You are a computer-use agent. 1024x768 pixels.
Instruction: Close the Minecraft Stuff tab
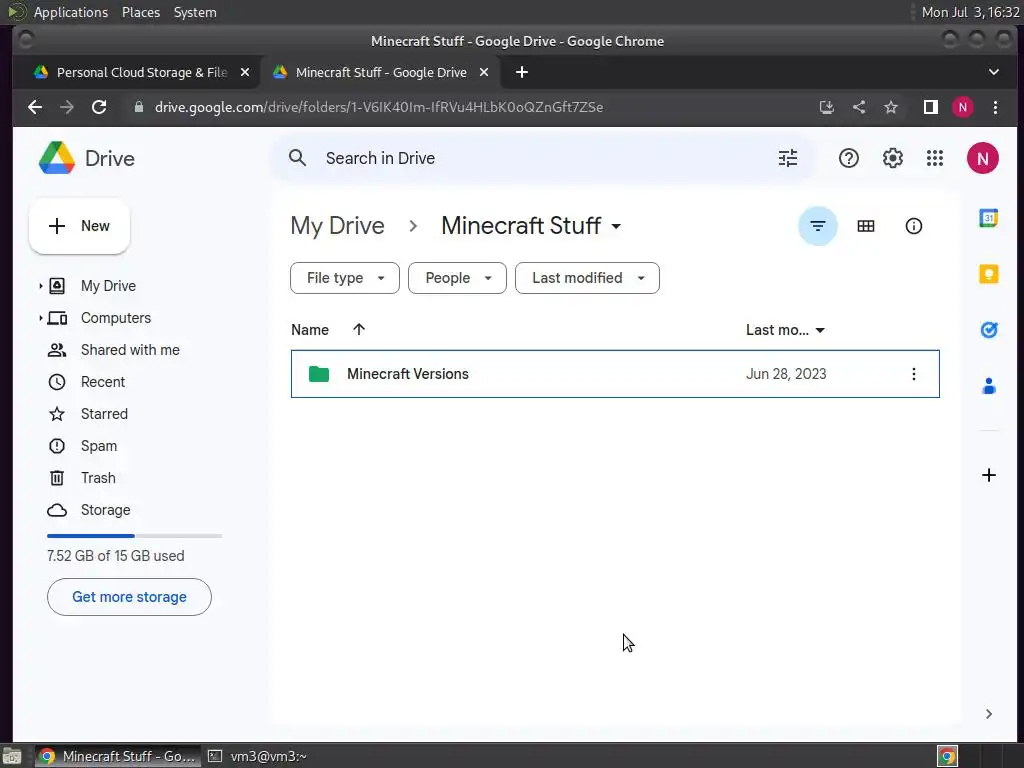coord(483,72)
